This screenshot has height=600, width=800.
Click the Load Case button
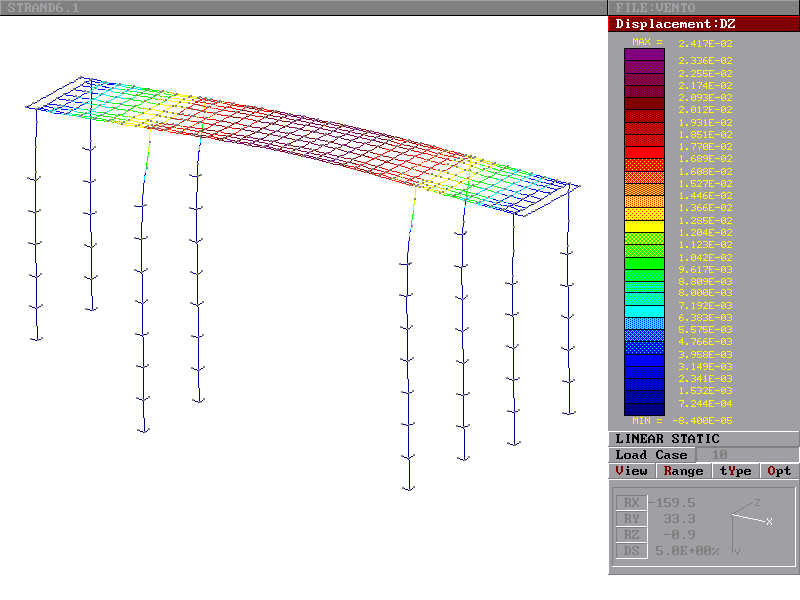(651, 455)
